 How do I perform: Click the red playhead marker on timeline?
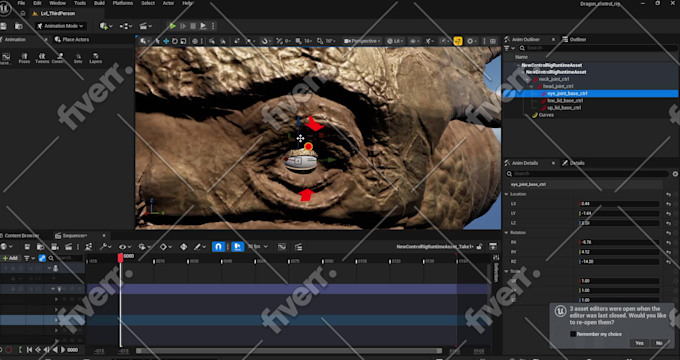[121, 257]
